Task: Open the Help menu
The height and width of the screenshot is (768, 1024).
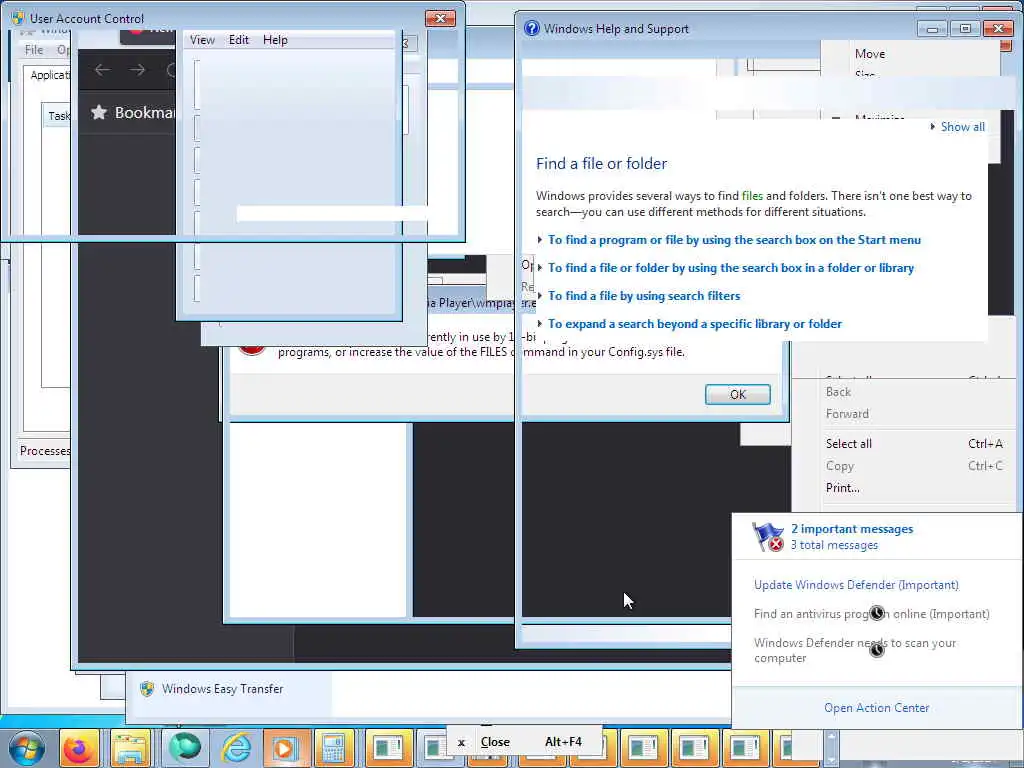Action: pyautogui.click(x=275, y=40)
